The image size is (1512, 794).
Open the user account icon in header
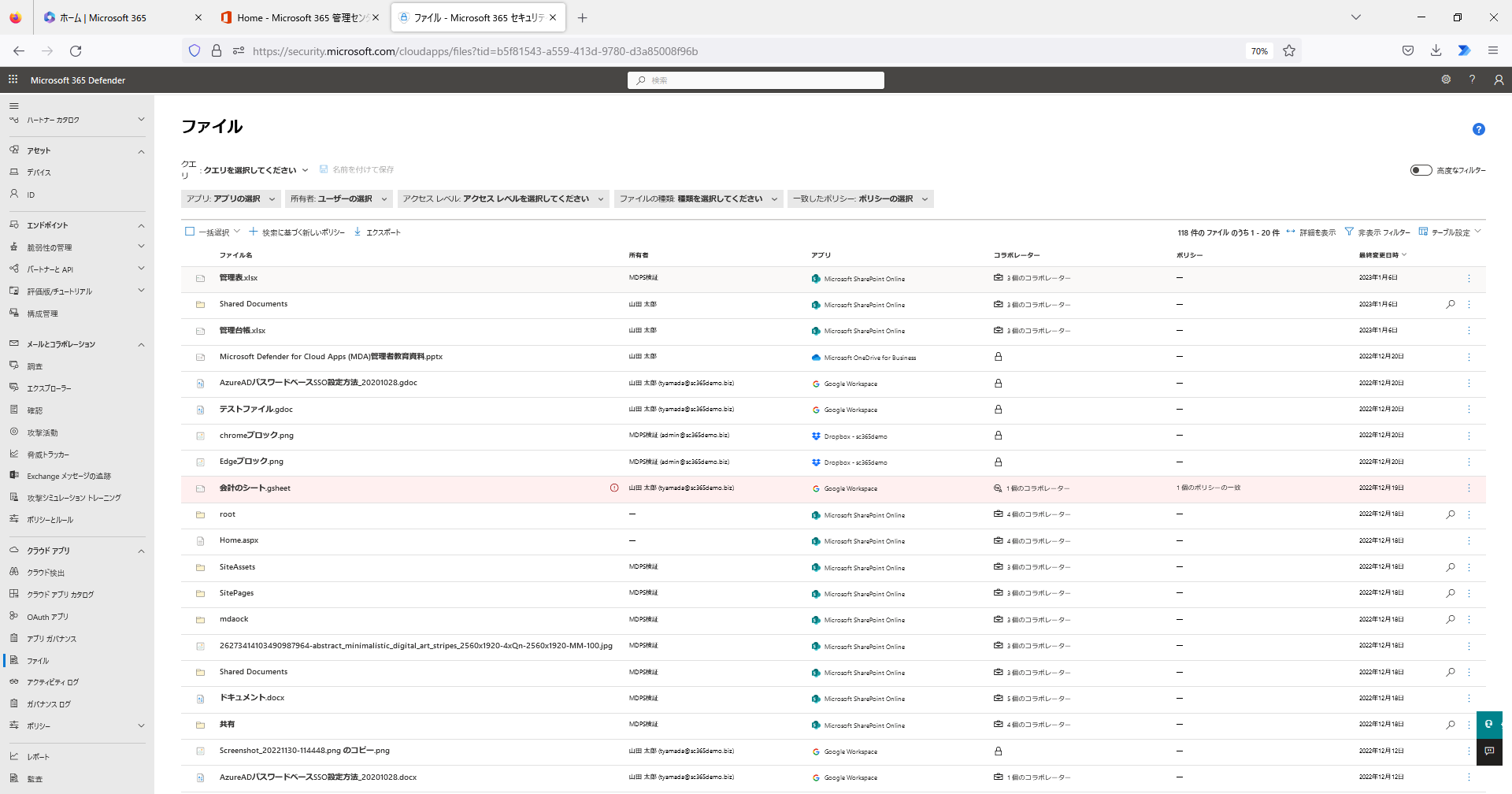point(1499,80)
